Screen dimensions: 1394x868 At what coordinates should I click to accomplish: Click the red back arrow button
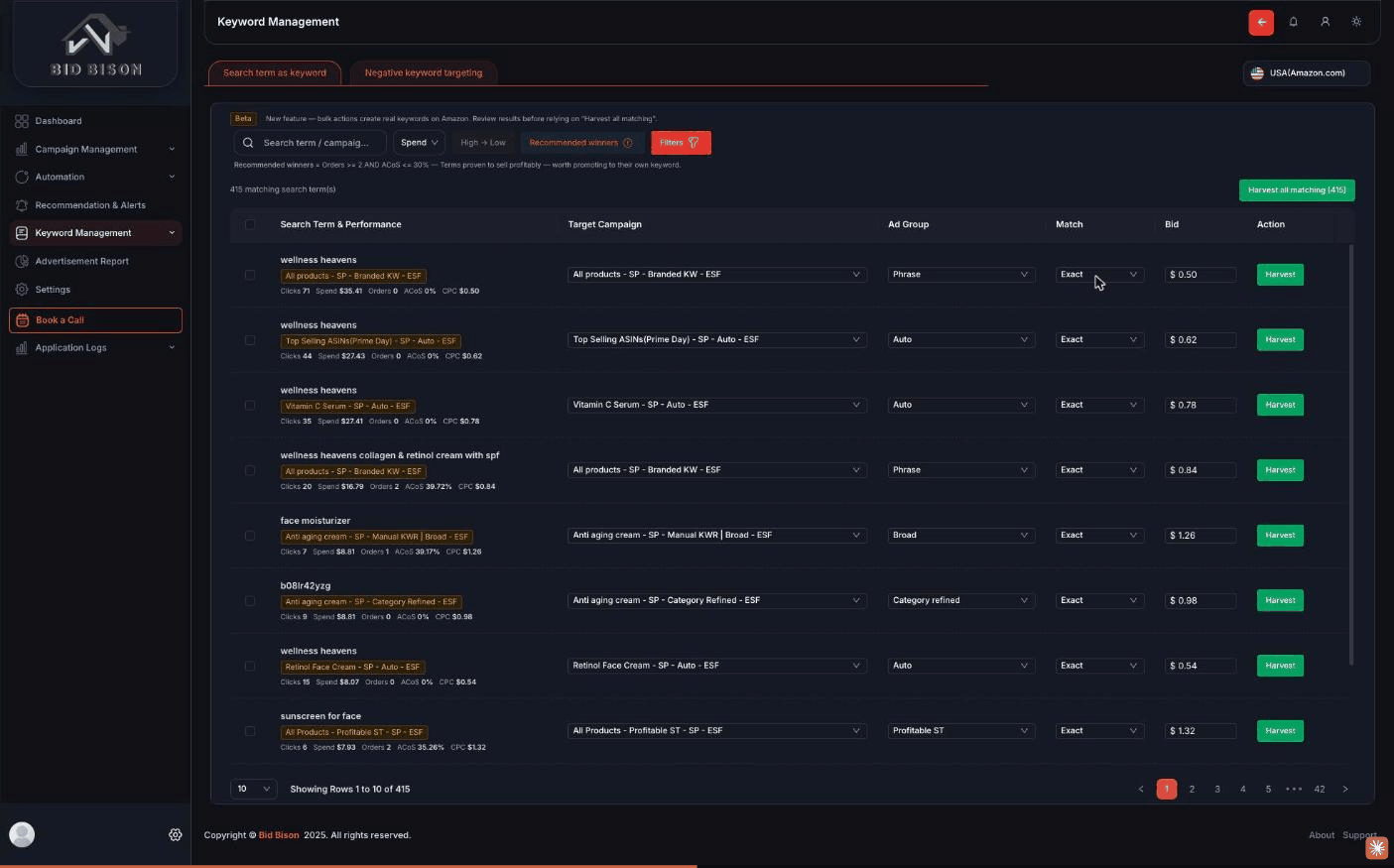[x=1261, y=22]
